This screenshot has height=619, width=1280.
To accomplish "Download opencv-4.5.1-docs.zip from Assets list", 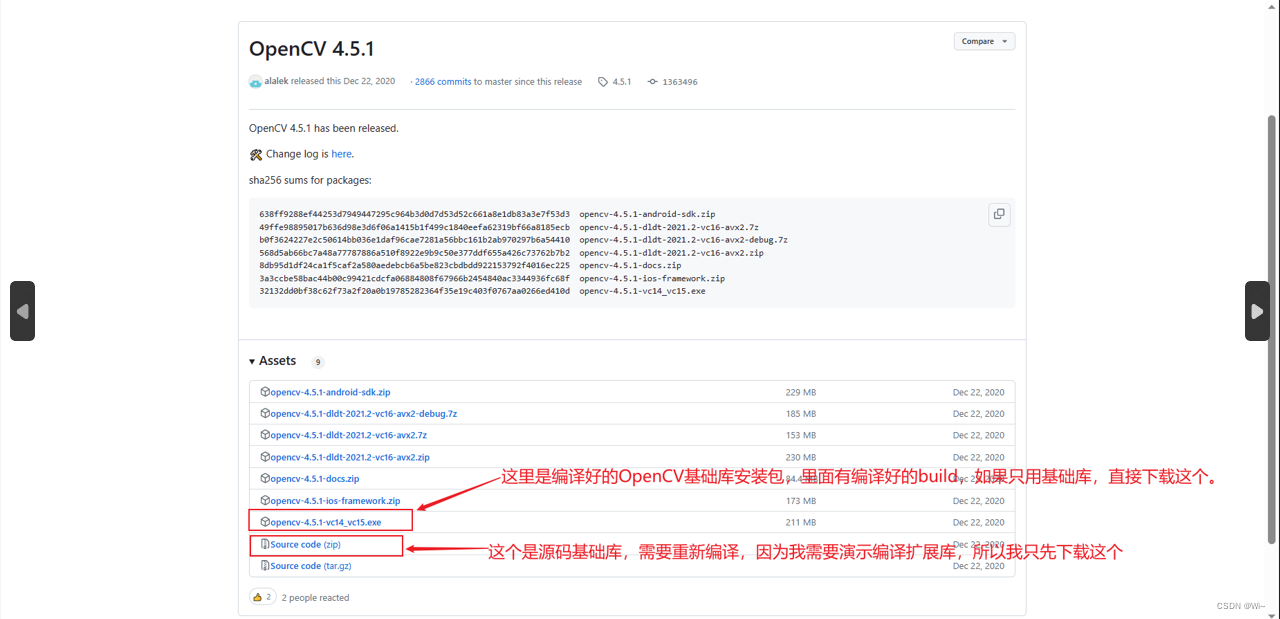I will (x=314, y=479).
